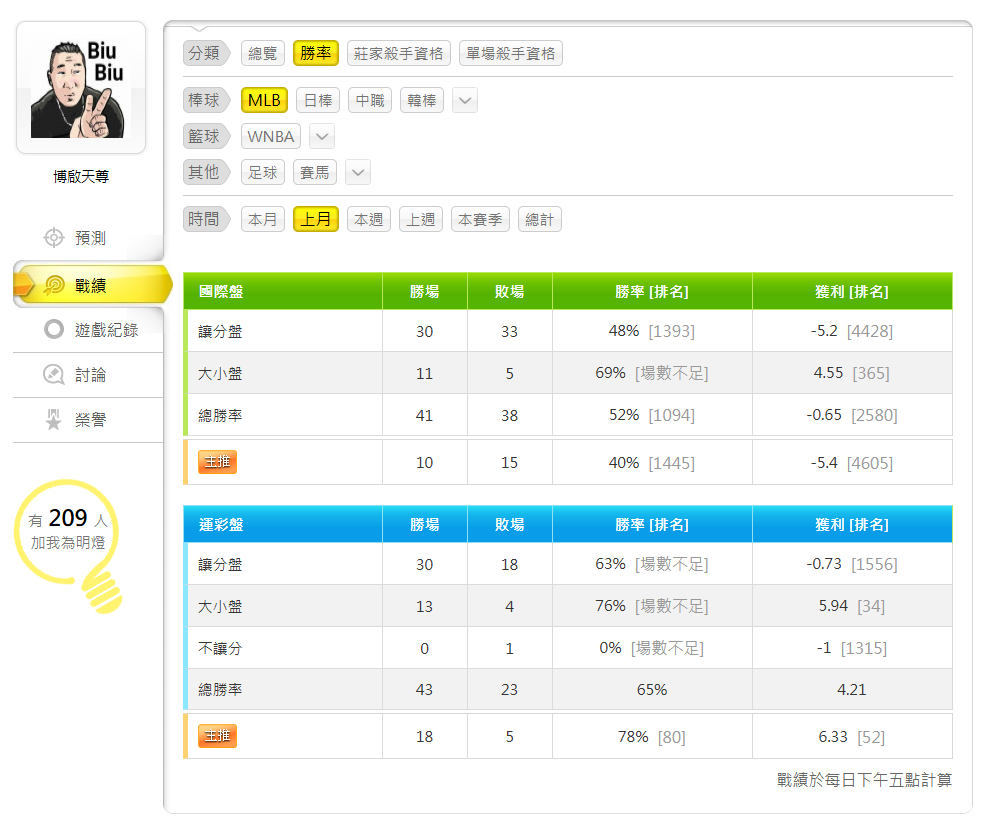Image resolution: width=992 pixels, height=825 pixels.
Task: Click the 籃球 label tag
Action: [x=206, y=136]
